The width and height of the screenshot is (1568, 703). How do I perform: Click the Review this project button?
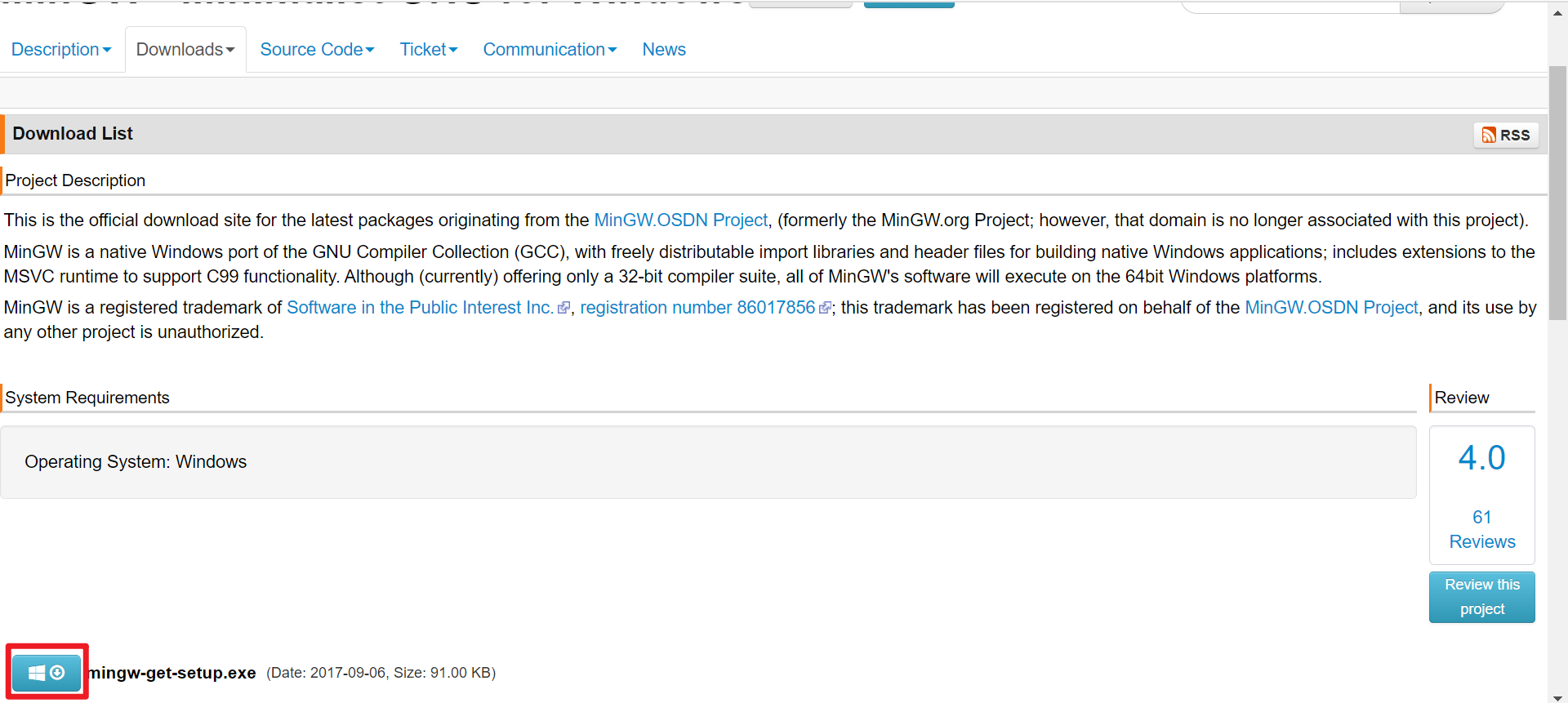tap(1482, 597)
